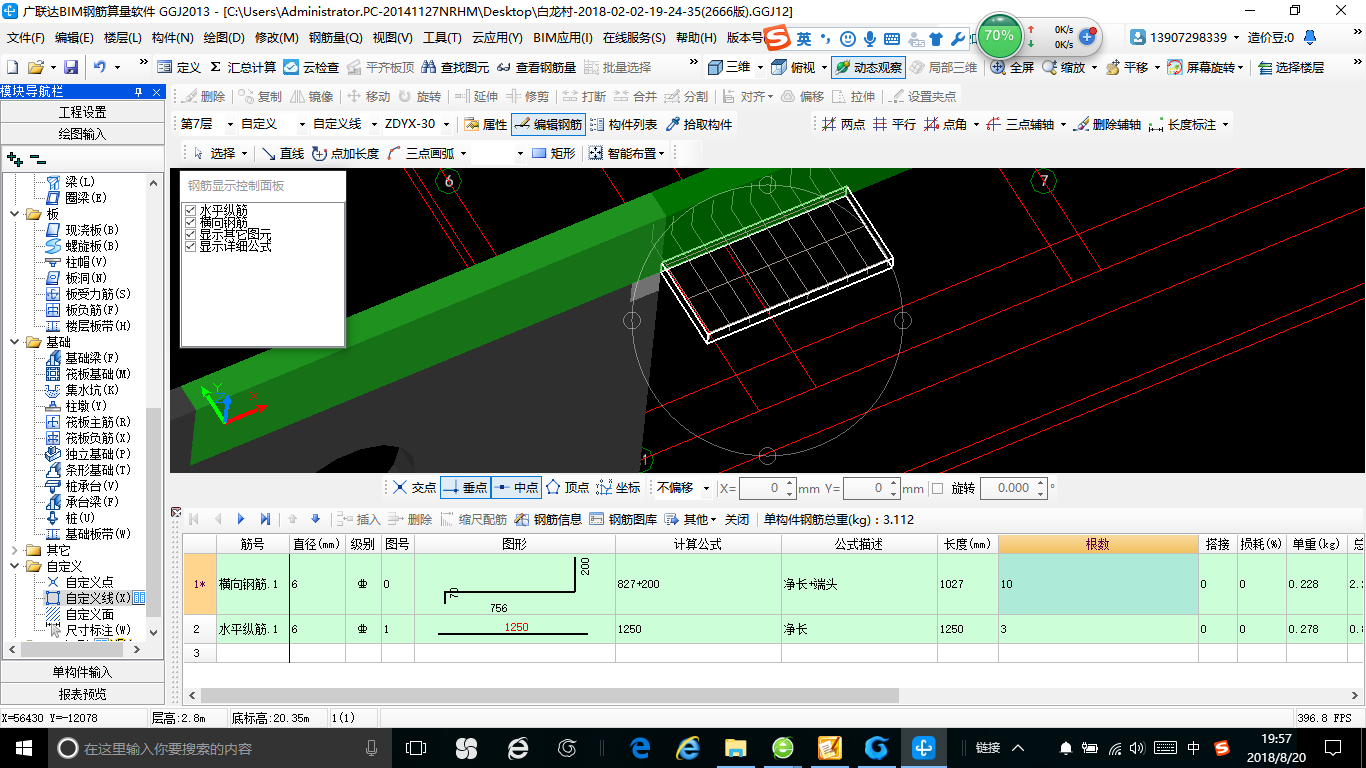Select the 矩形 rectangle drawing tool
Viewport: 1366px width, 768px height.
(x=553, y=153)
